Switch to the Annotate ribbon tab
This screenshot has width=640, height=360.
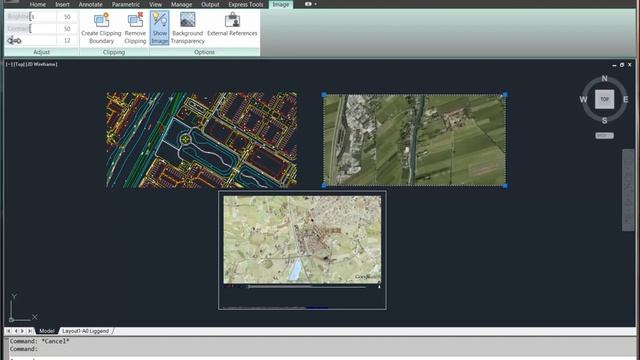point(90,4)
